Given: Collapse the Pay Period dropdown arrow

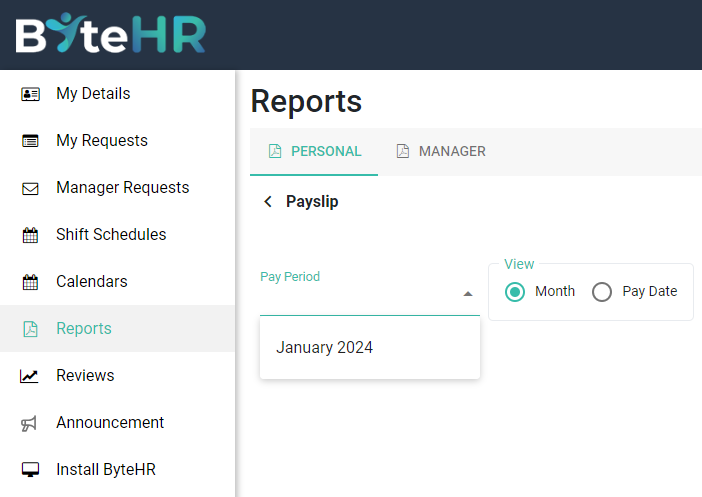Looking at the screenshot, I should click(x=468, y=294).
